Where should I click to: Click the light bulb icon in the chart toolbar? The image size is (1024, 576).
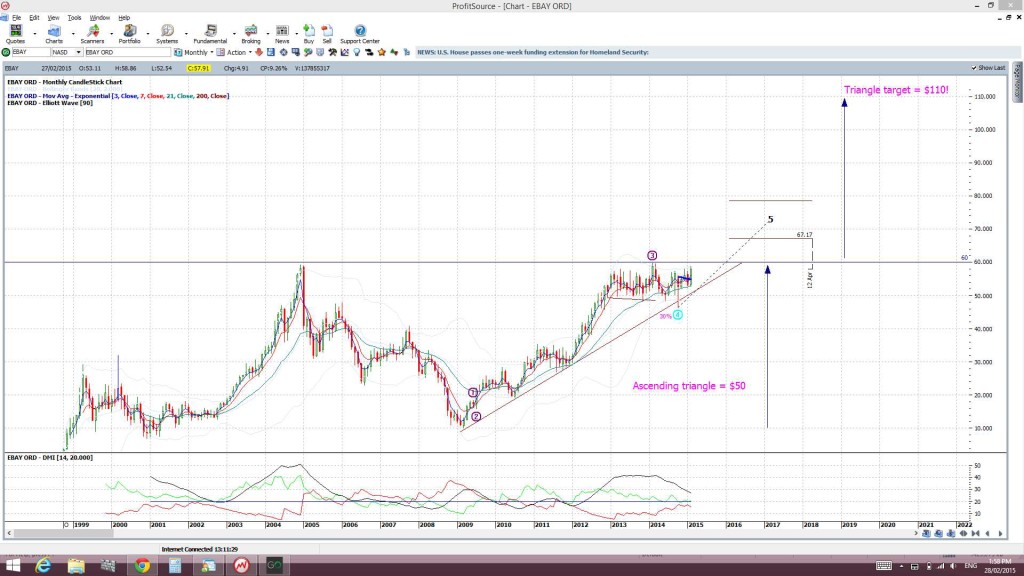tap(357, 52)
